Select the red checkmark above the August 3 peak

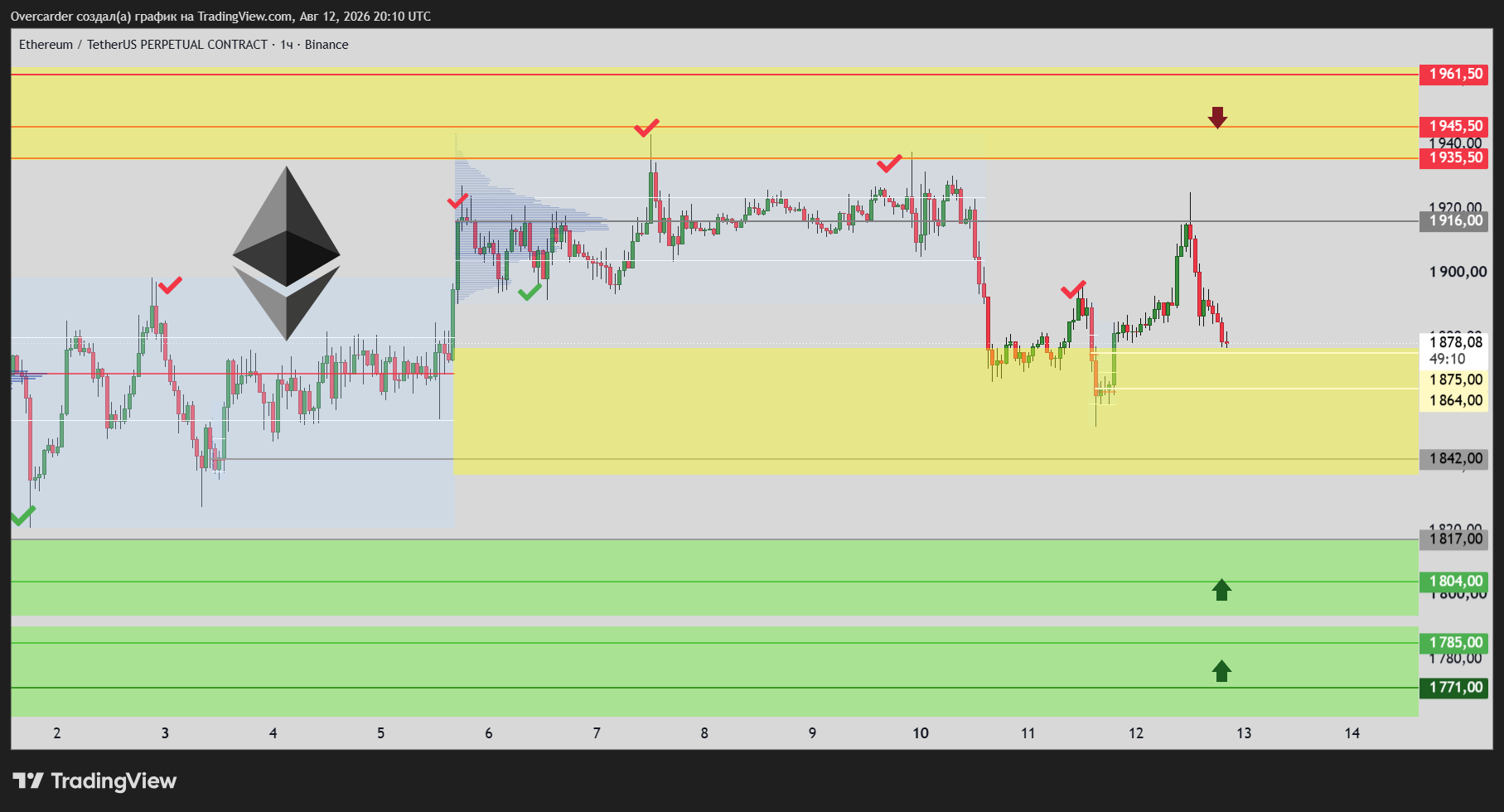pyautogui.click(x=170, y=286)
